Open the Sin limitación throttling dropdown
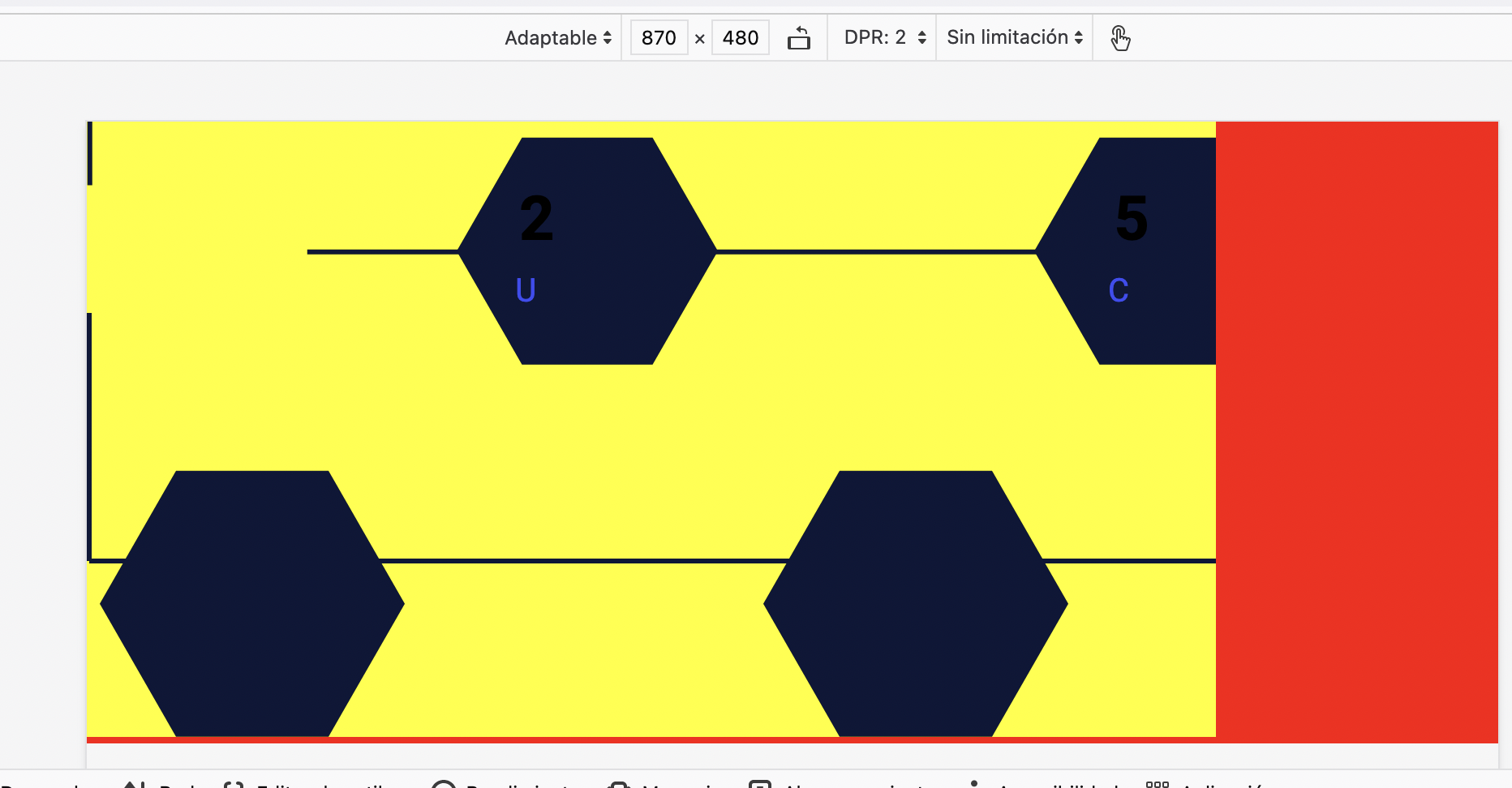1512x788 pixels. [1015, 37]
